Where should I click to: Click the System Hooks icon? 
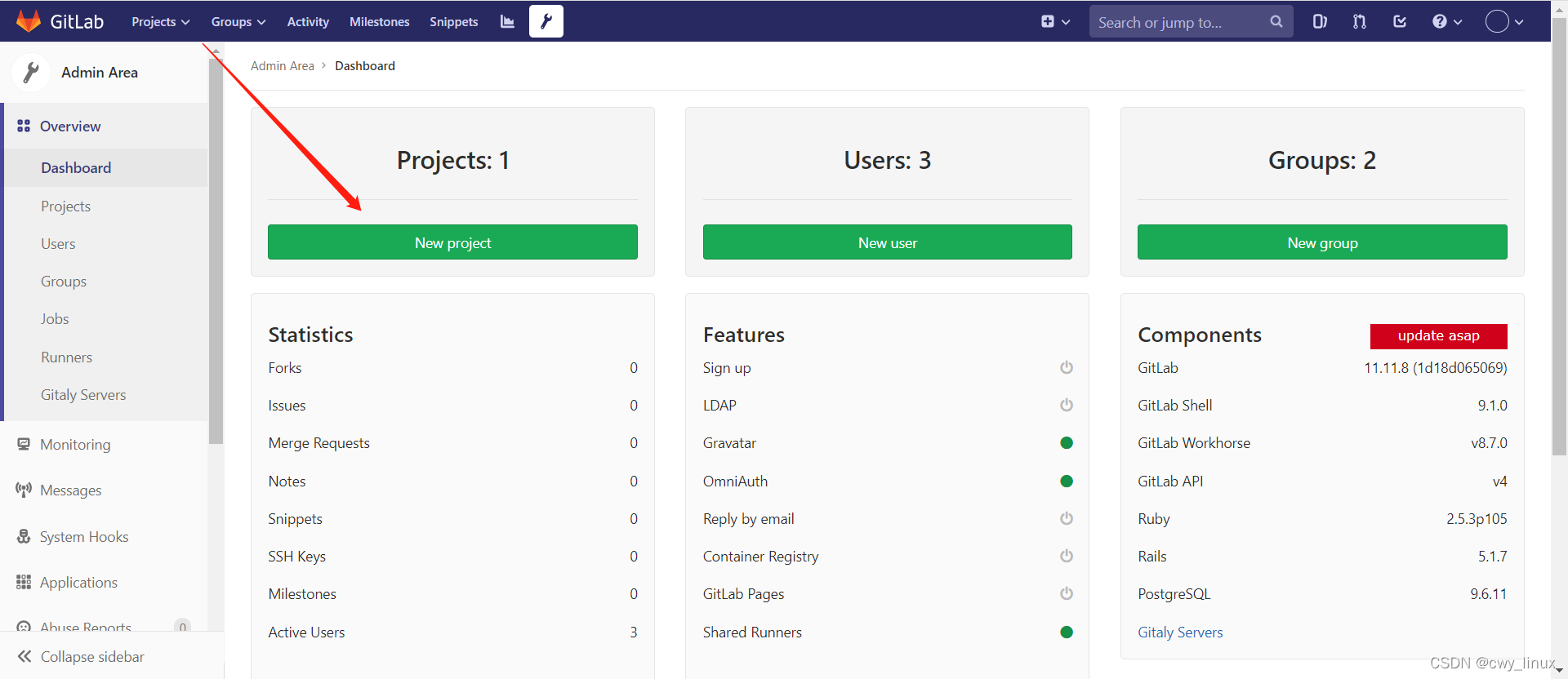(x=24, y=537)
